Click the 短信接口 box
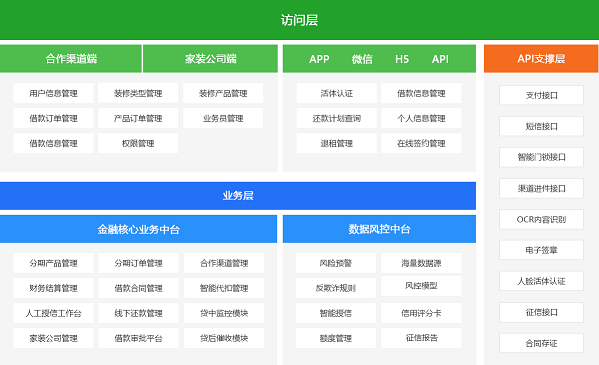The height and width of the screenshot is (365, 599). 541,126
